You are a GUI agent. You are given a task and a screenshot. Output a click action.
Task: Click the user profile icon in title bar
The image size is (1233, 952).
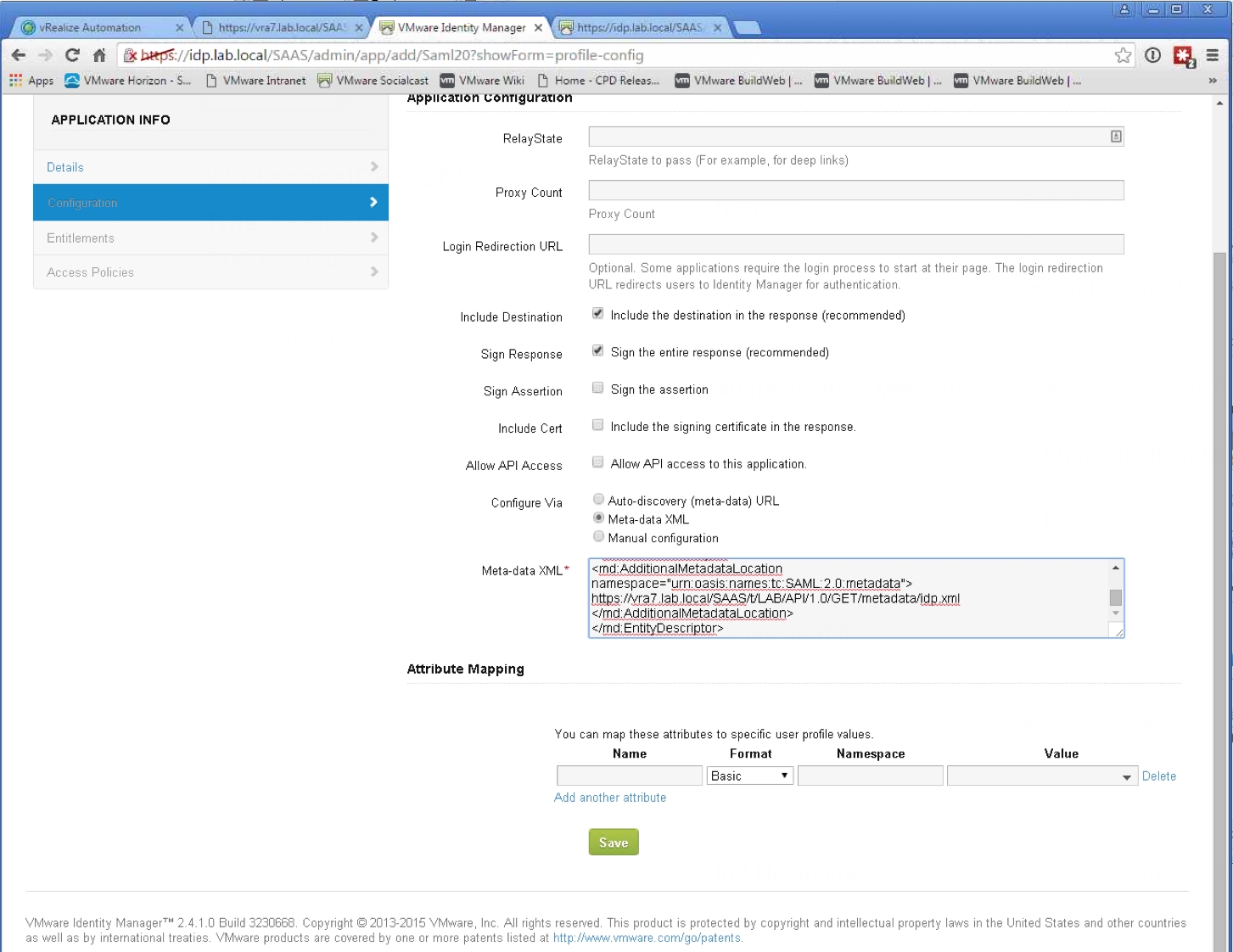pyautogui.click(x=1124, y=9)
